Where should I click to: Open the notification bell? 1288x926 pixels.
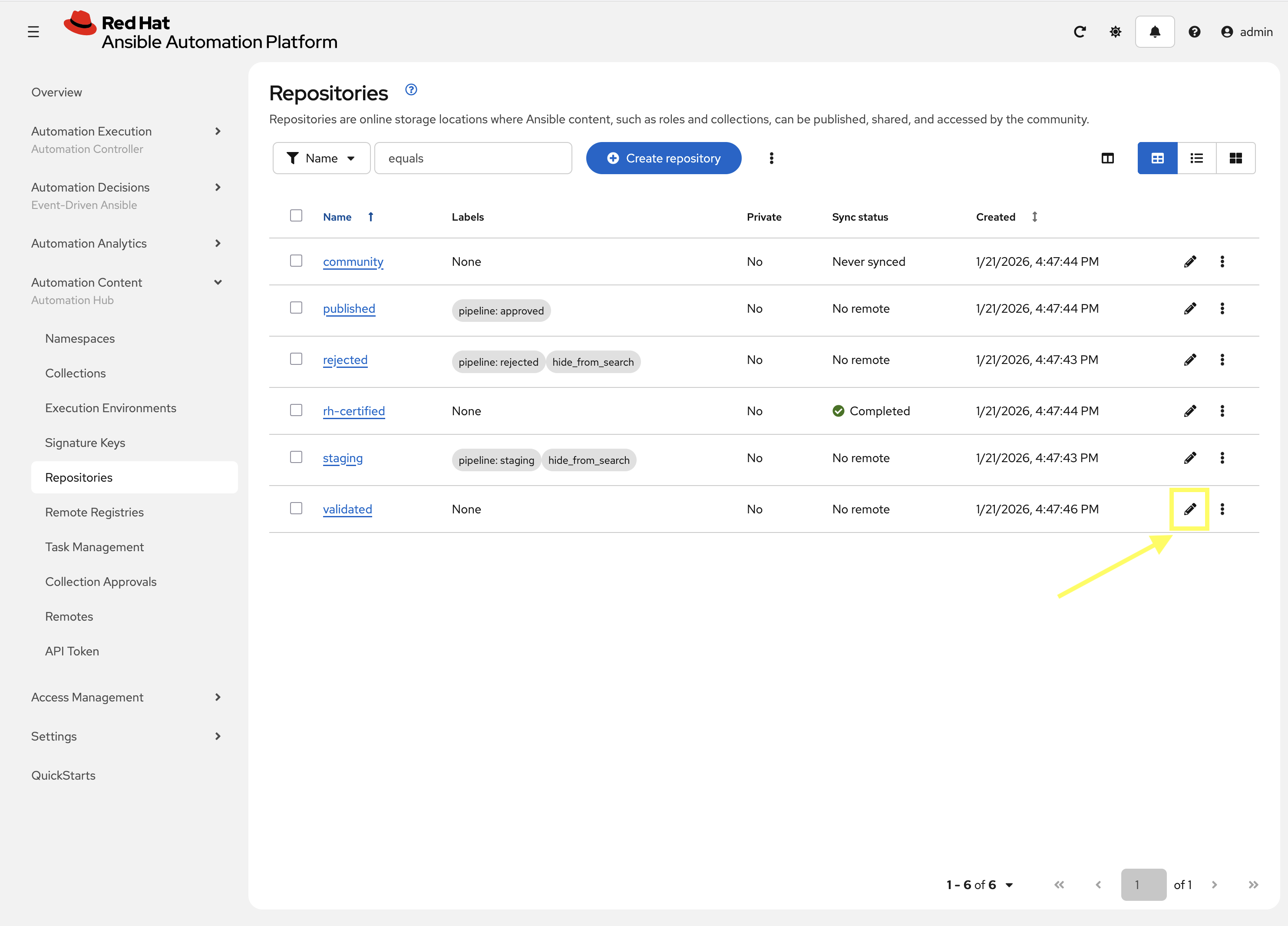pos(1155,32)
